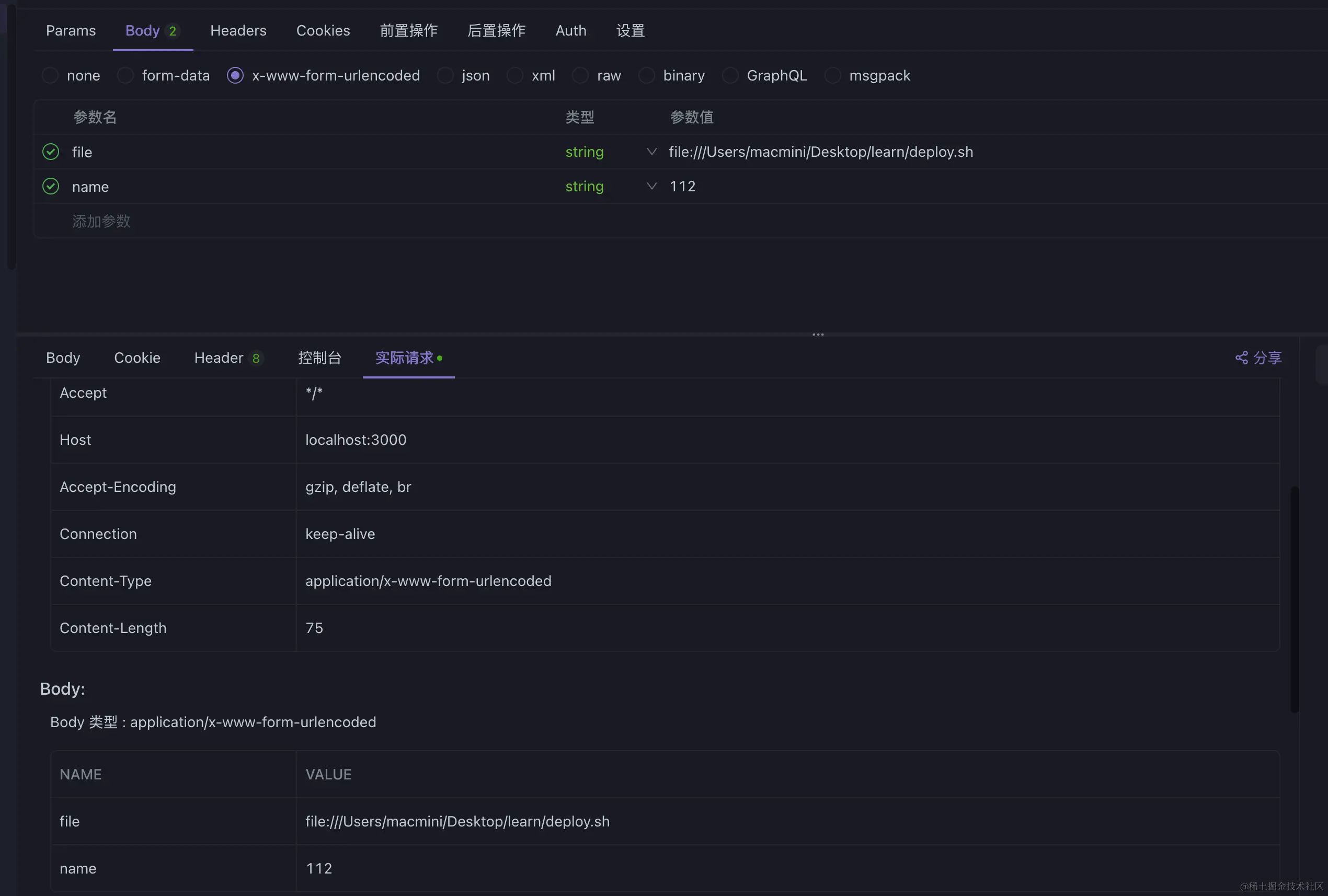The height and width of the screenshot is (896, 1328).
Task: Pick the msgpack radio option
Action: 832,75
